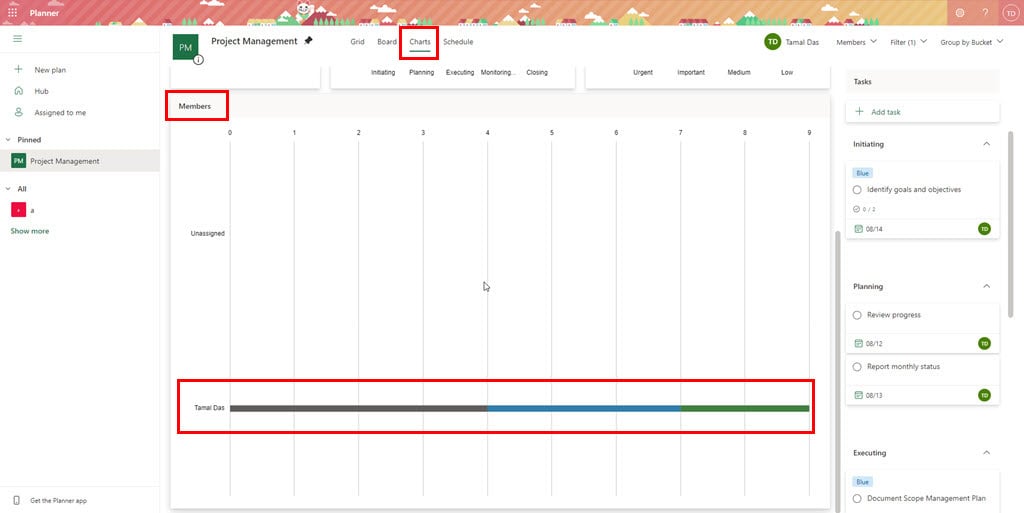Open the TD account avatar in header
The image size is (1024, 513).
pyautogui.click(x=1010, y=12)
